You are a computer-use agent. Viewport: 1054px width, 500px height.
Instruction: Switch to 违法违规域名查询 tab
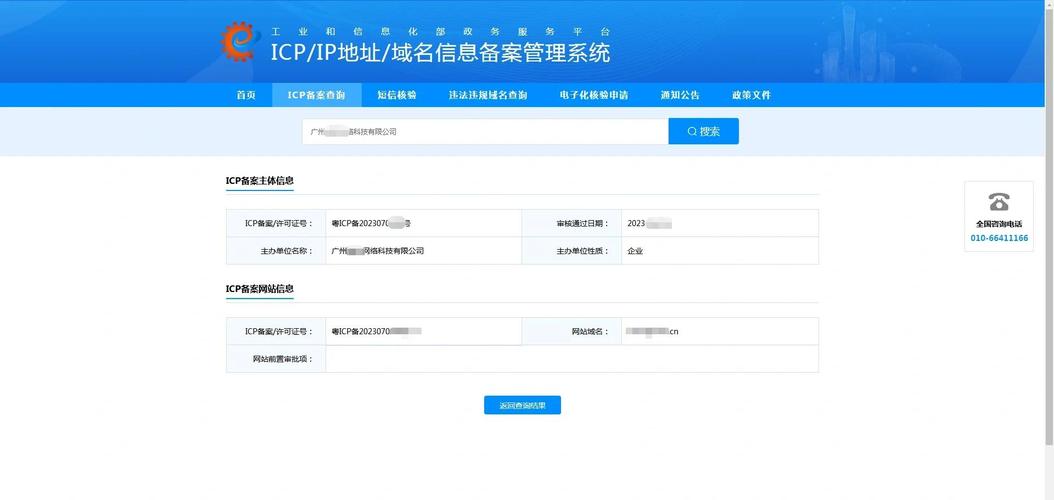click(487, 95)
